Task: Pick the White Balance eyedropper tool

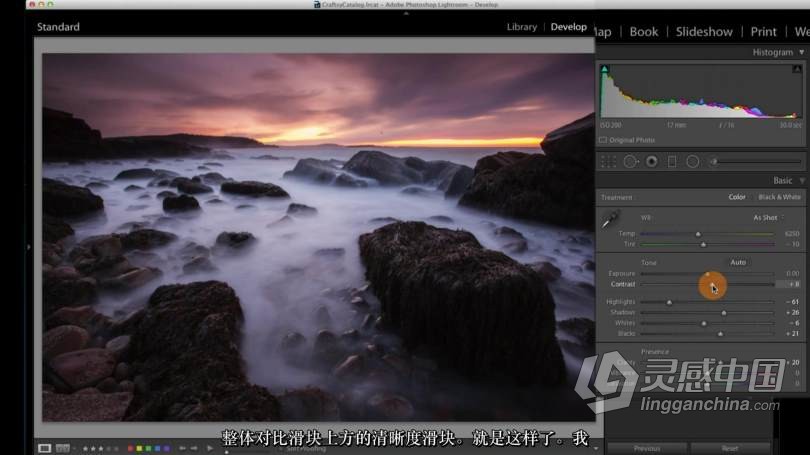Action: (x=610, y=219)
